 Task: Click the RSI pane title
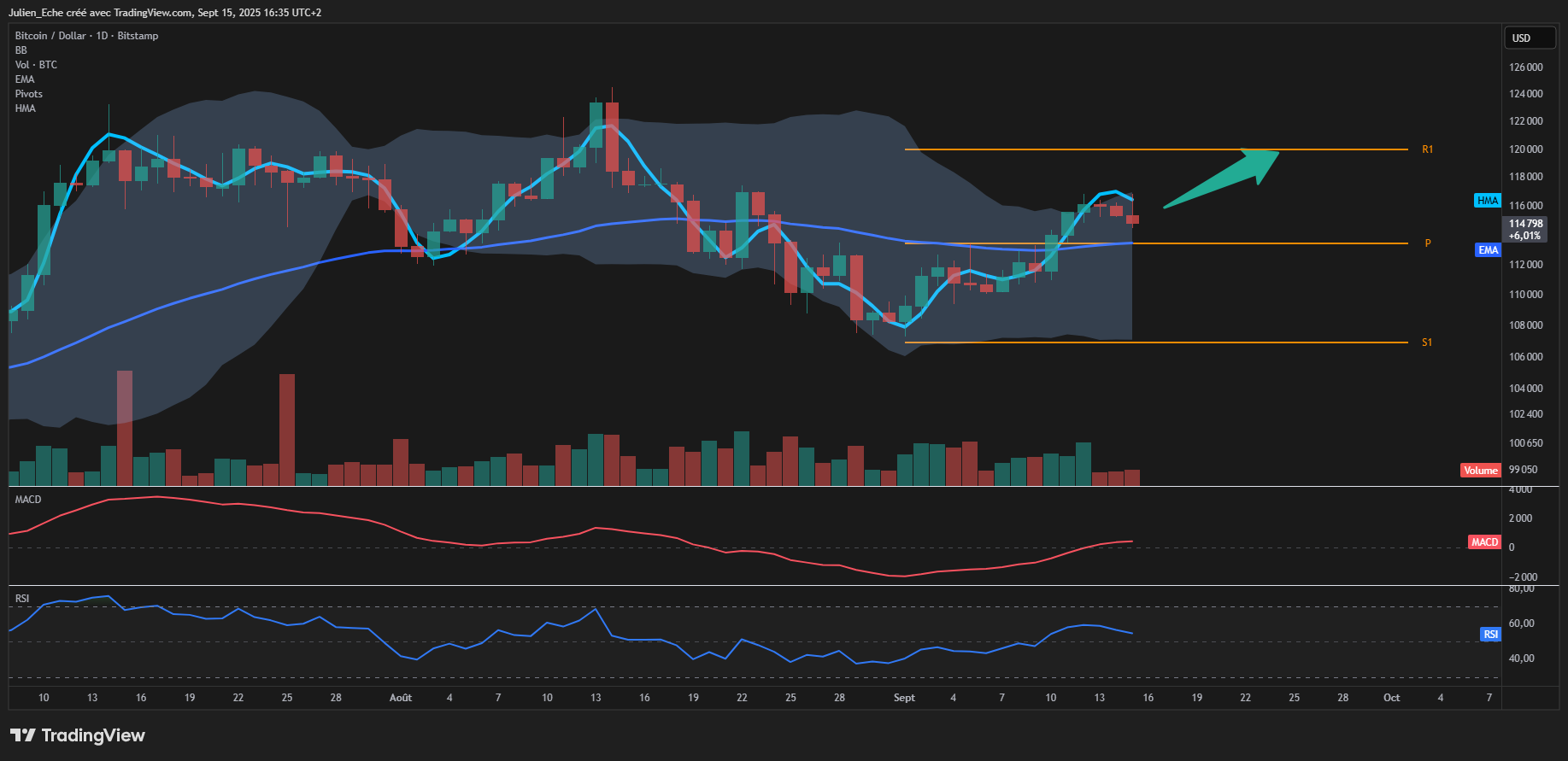(x=22, y=599)
